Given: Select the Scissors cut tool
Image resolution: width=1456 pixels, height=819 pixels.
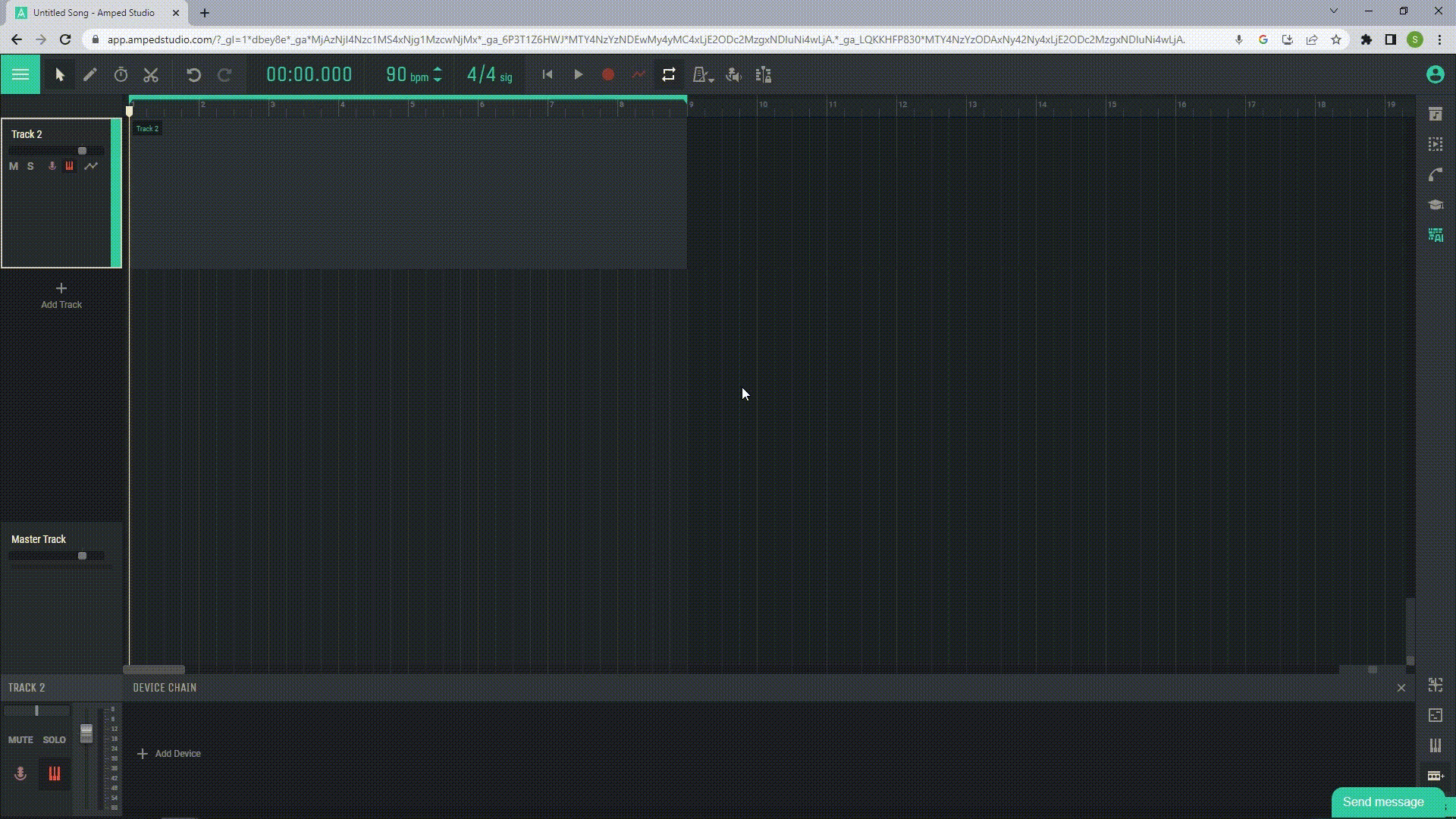Looking at the screenshot, I should (x=151, y=74).
